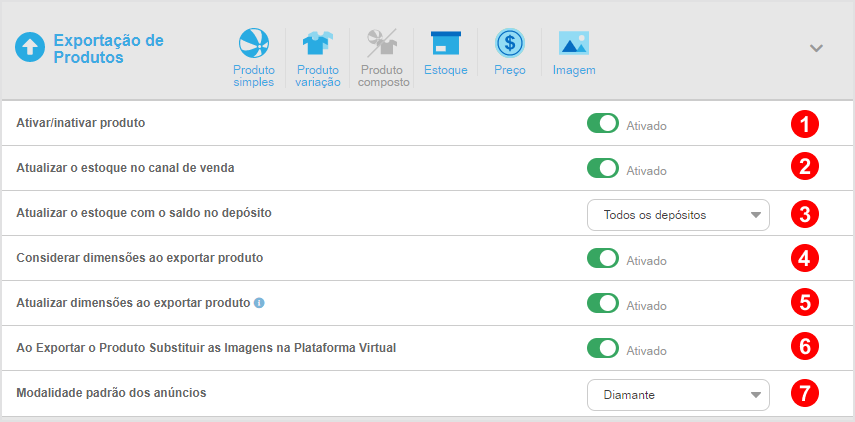This screenshot has height=422, width=855.
Task: Select the Produto variação shirt icon
Action: pyautogui.click(x=318, y=43)
